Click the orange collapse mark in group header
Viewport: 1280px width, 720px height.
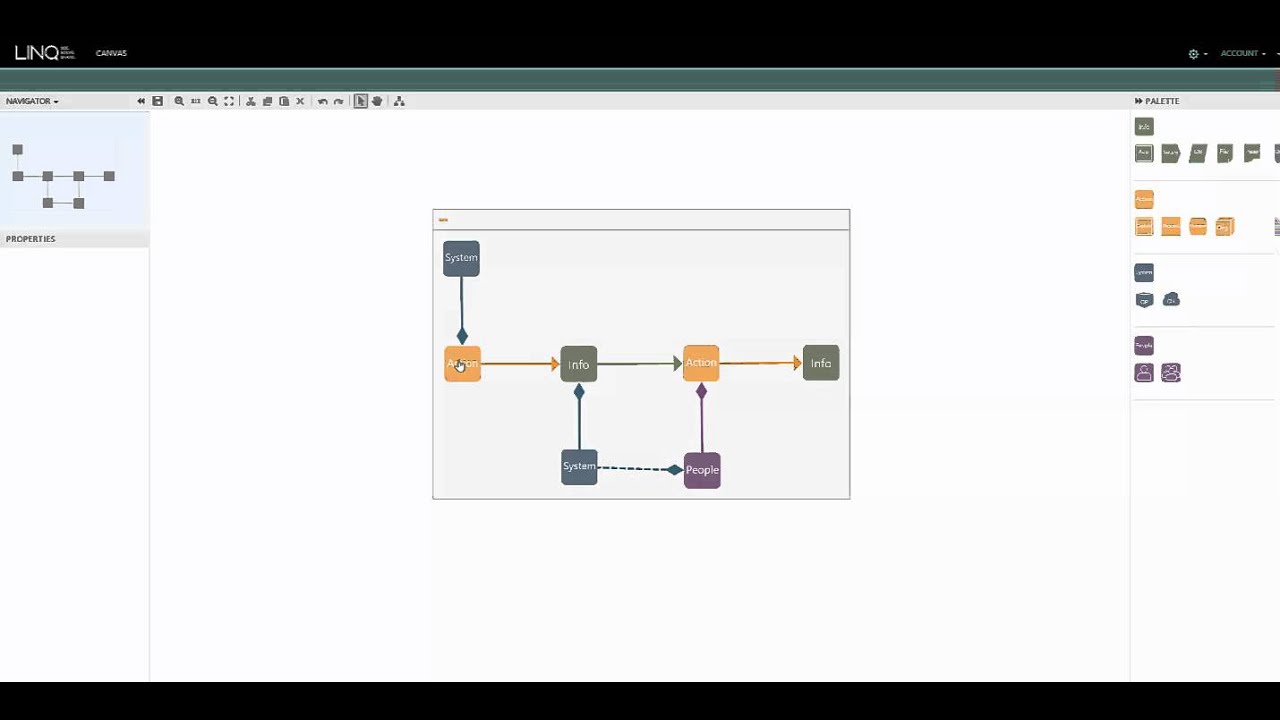[x=443, y=220]
